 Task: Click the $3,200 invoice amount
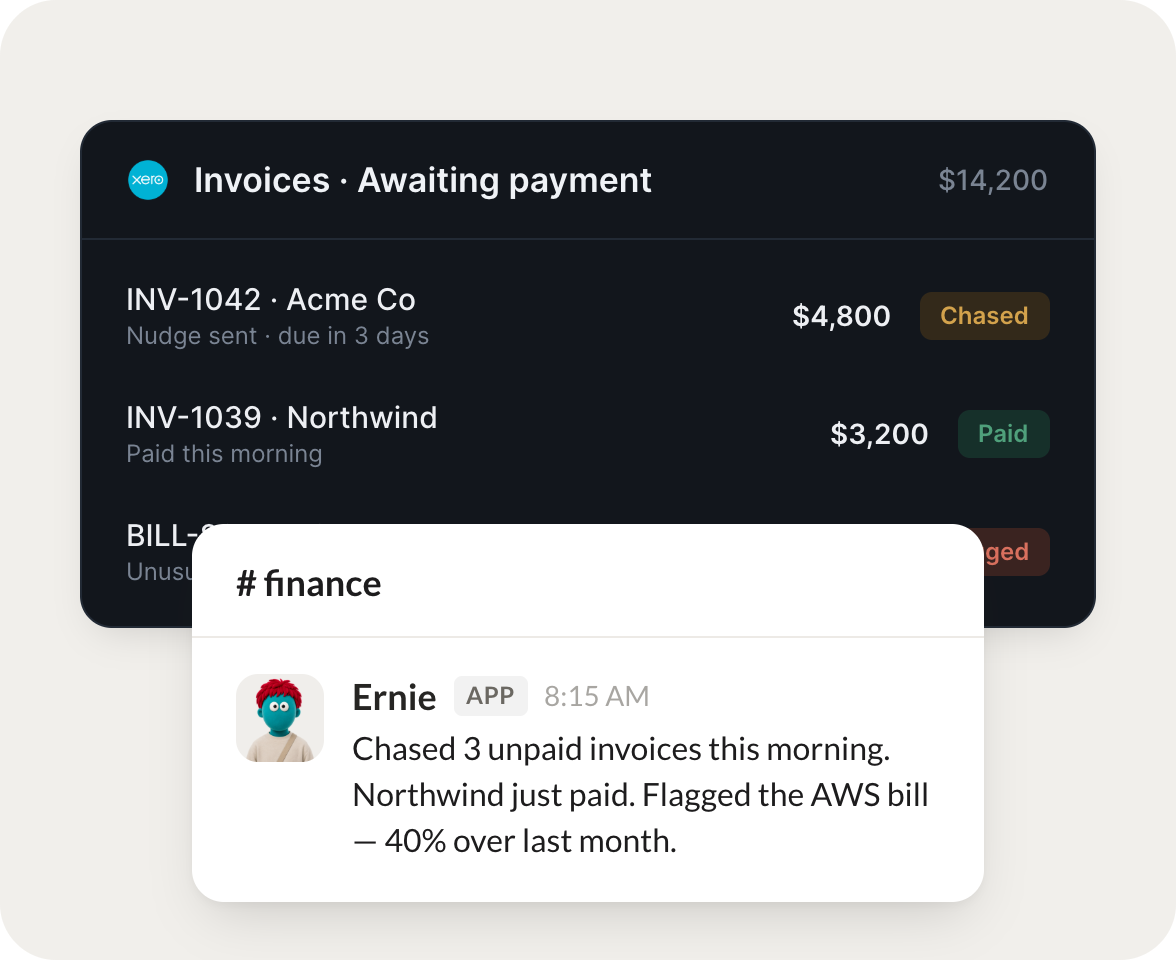(x=879, y=434)
